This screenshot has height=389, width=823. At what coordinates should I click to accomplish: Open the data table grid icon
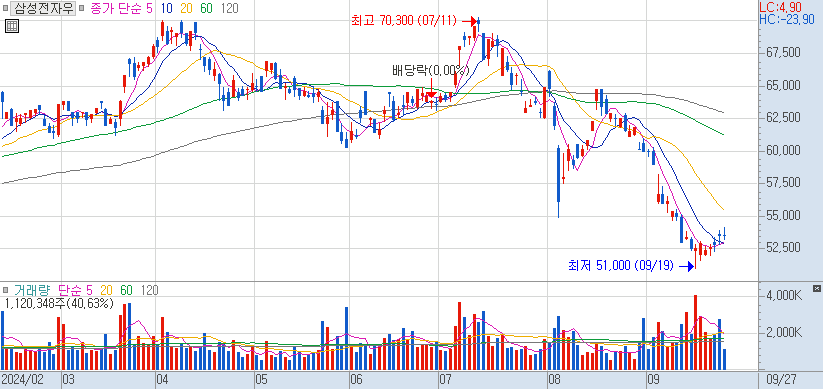(x=12, y=26)
